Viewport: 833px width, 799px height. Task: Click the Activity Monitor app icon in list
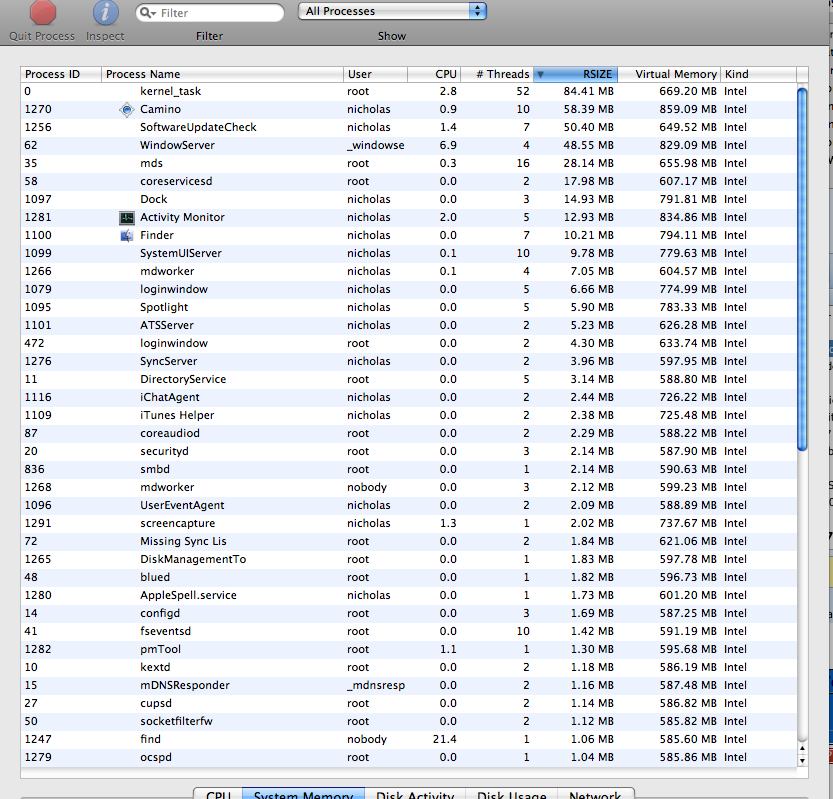(x=126, y=217)
